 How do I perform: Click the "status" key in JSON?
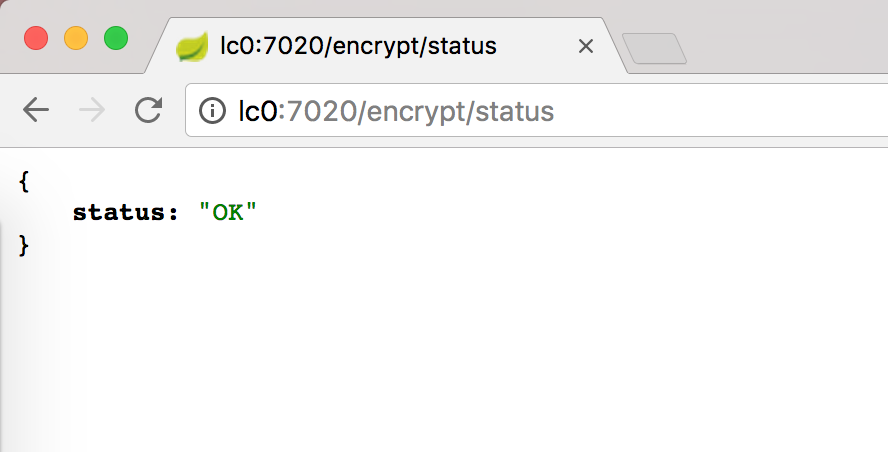tap(119, 212)
